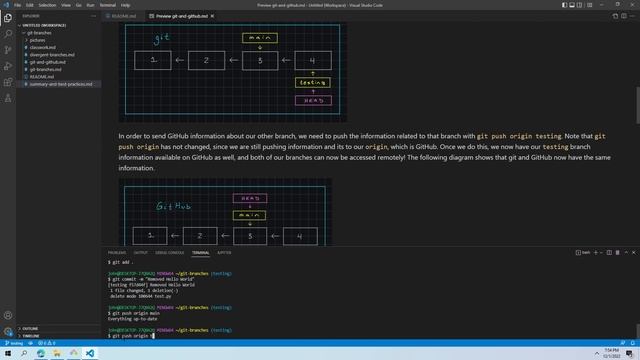
Task: Toggle bottom panel visibility
Action: (x=572, y=5)
